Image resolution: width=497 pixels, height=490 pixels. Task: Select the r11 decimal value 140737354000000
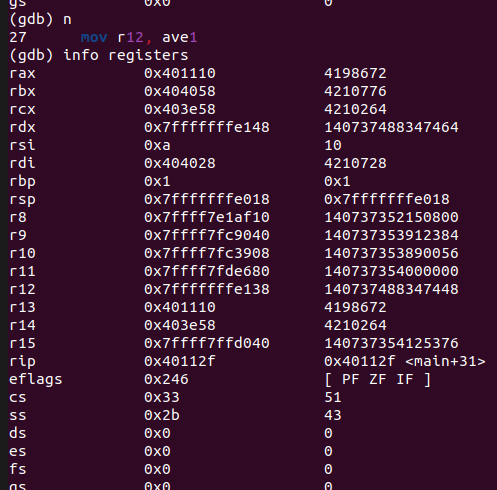[x=391, y=271]
